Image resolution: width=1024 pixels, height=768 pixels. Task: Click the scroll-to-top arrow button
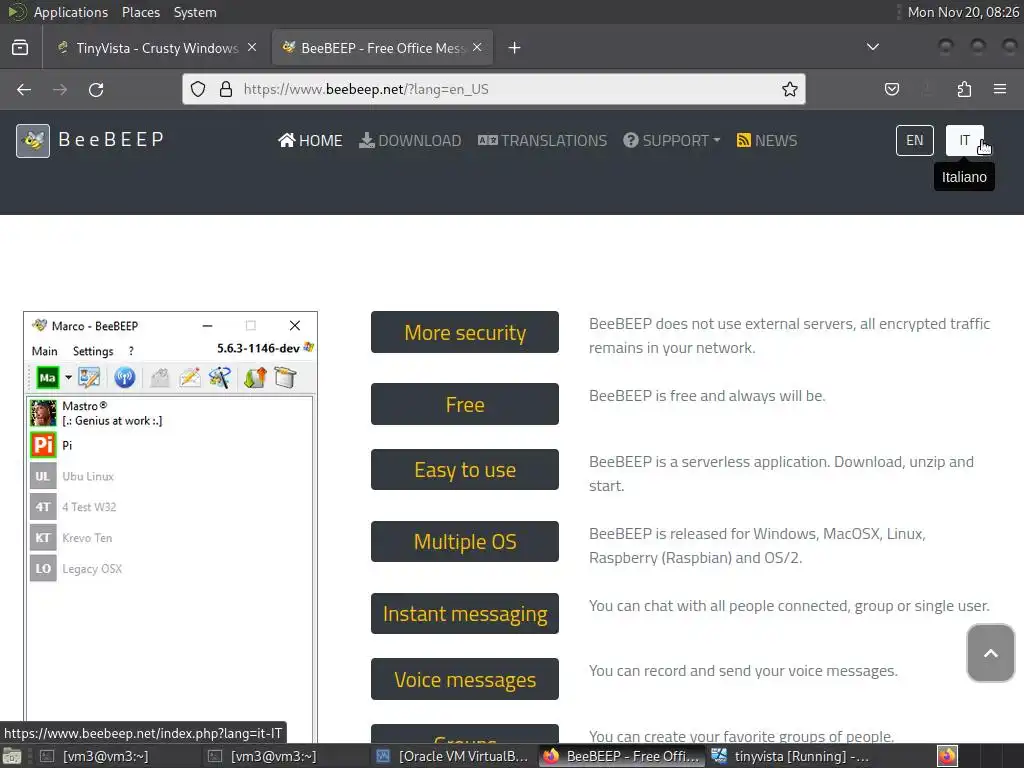[991, 653]
